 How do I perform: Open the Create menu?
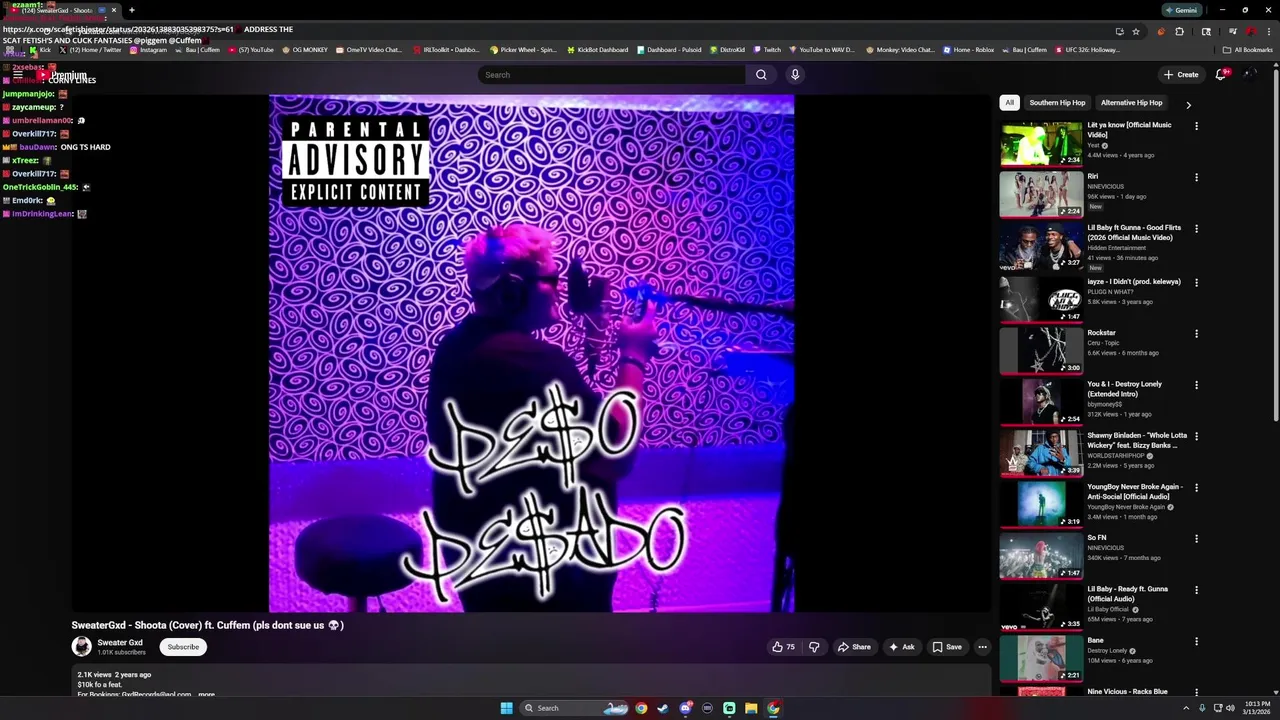tap(1181, 74)
